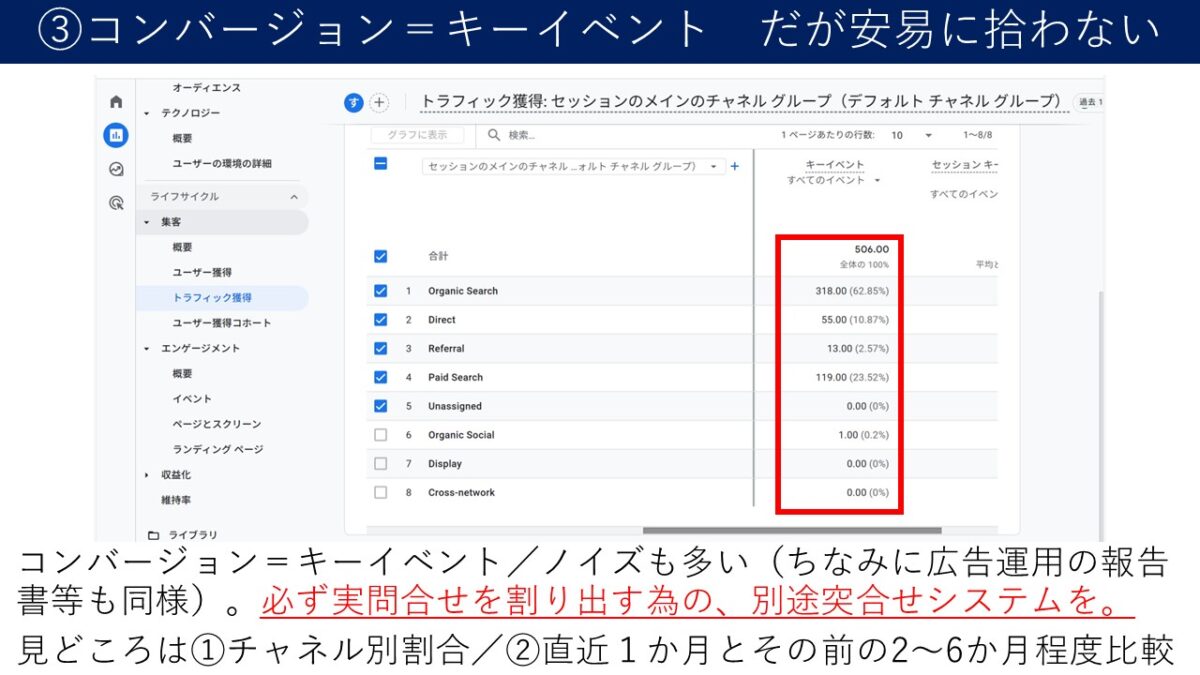1200x675 pixels.
Task: Open the ライブラリ folder icon
Action: coord(153,535)
